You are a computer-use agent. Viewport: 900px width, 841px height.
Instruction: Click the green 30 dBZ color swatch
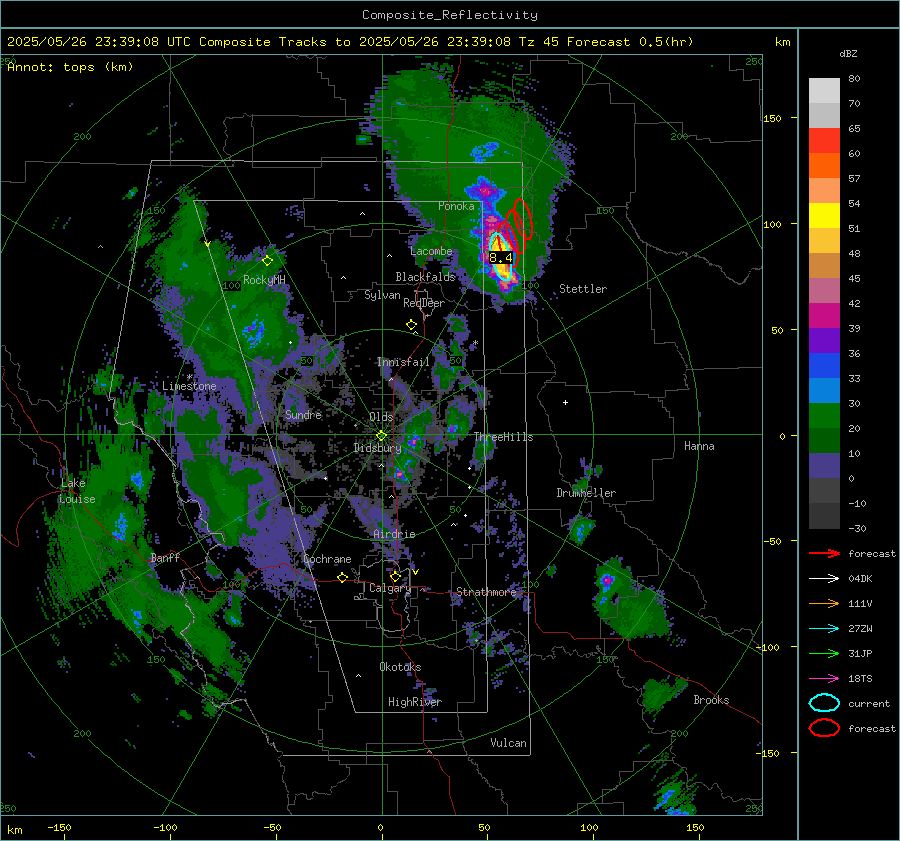coord(824,415)
